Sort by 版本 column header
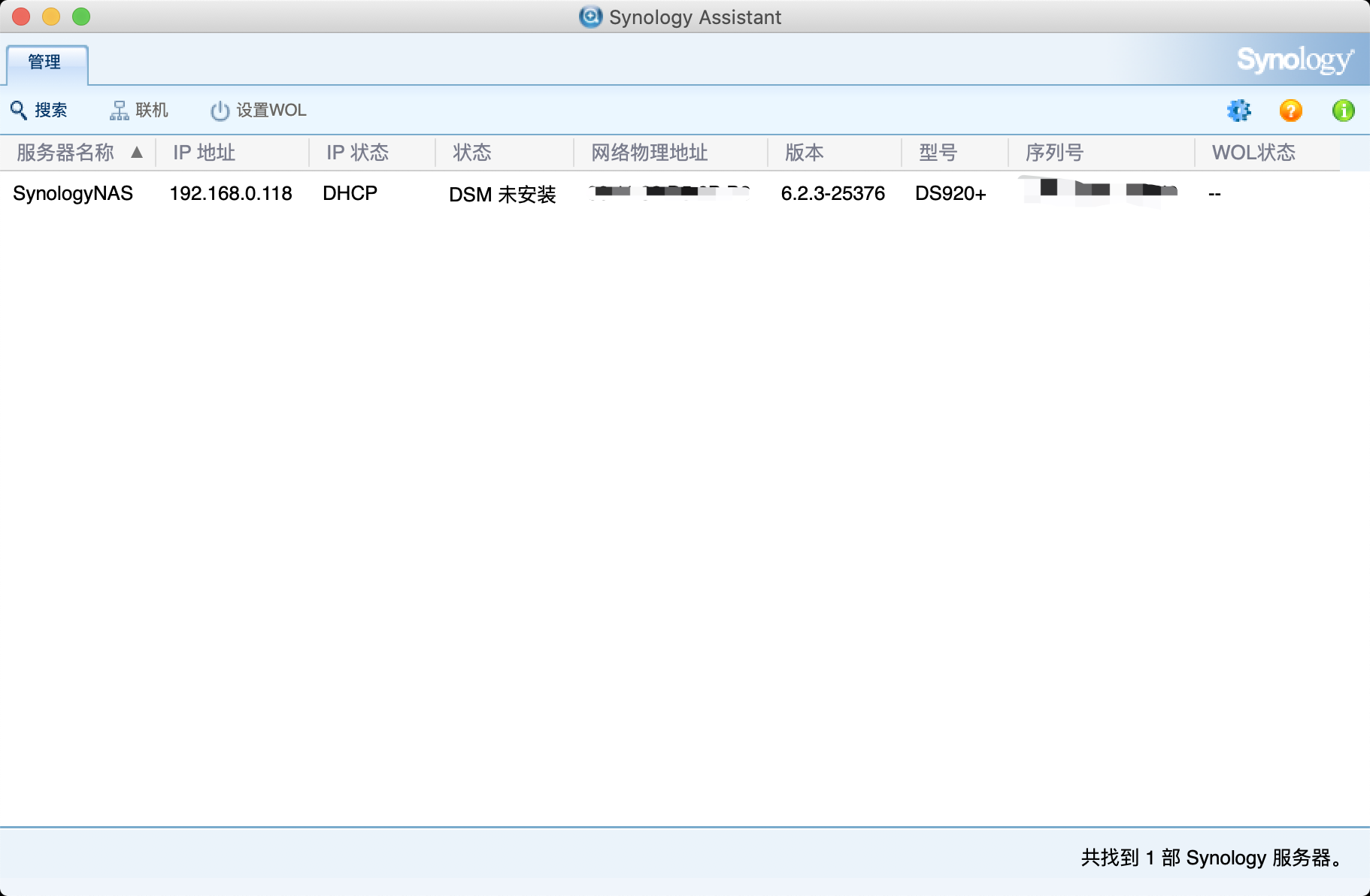 835,153
